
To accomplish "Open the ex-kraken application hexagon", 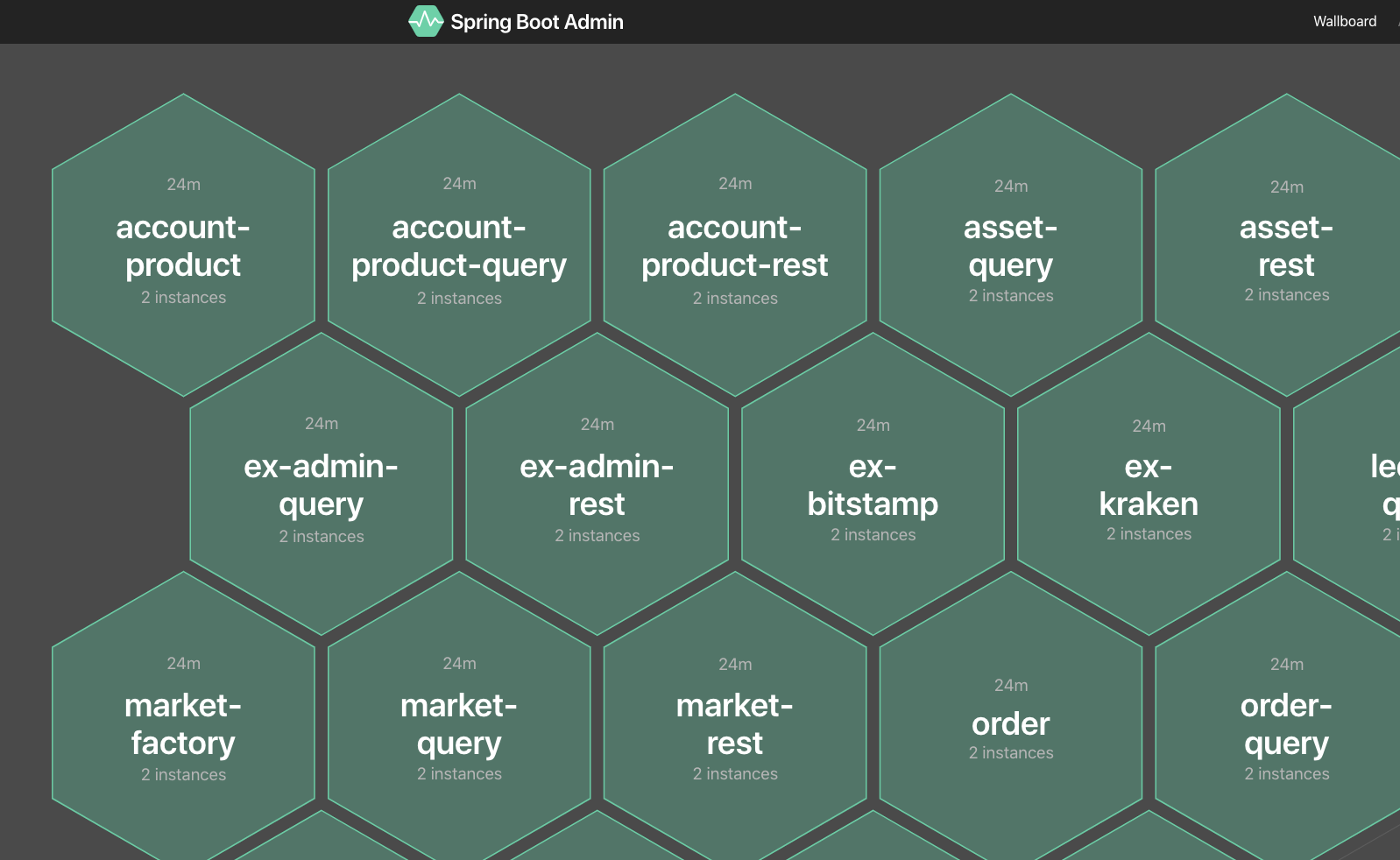I will tap(1149, 484).
